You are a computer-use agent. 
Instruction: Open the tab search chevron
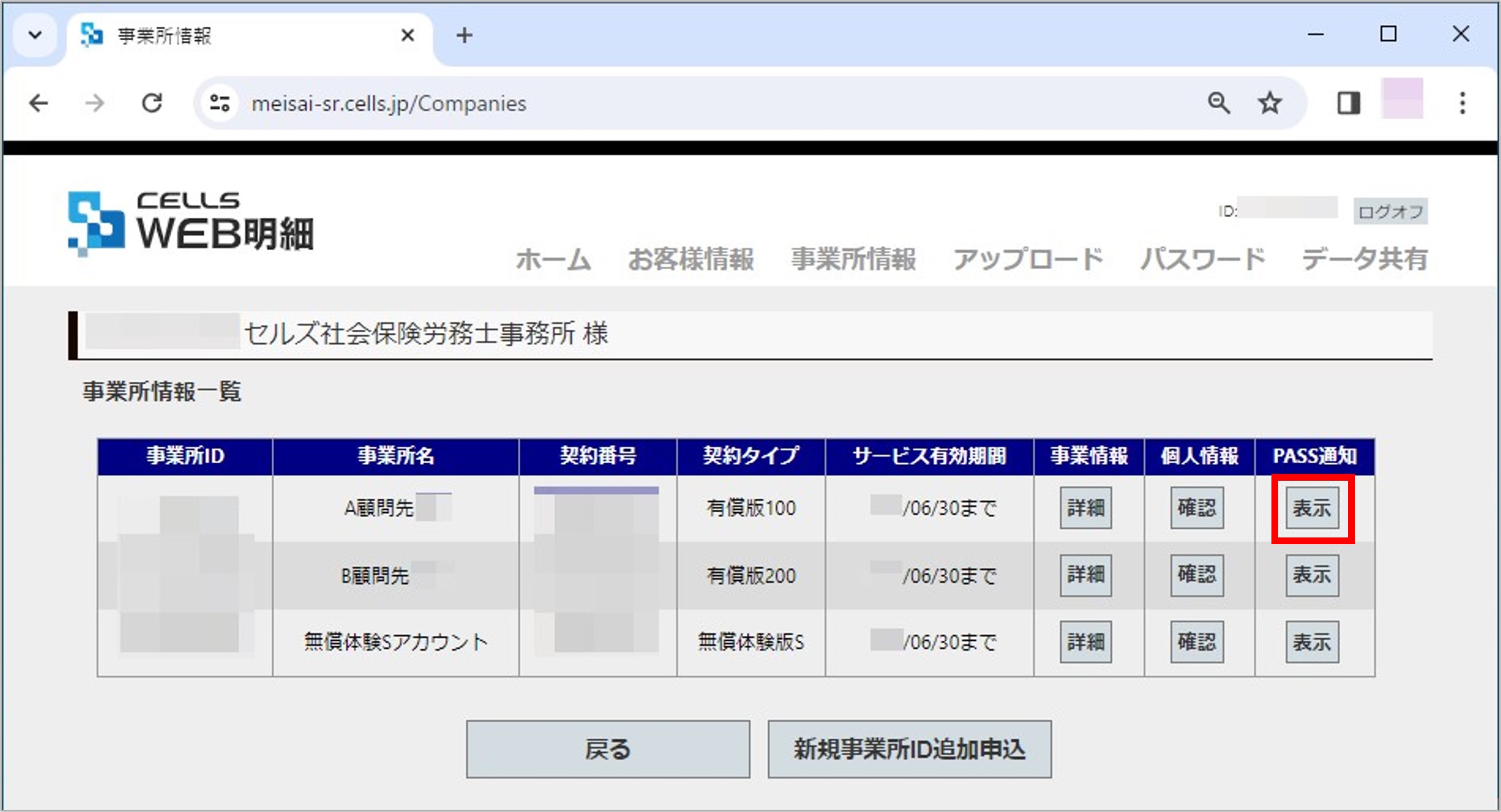[35, 35]
